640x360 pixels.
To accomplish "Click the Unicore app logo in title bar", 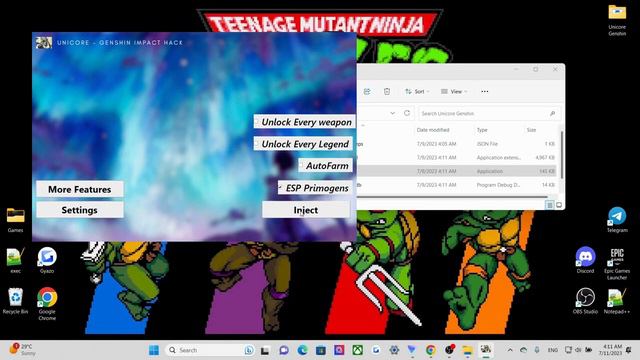I will 44,42.
